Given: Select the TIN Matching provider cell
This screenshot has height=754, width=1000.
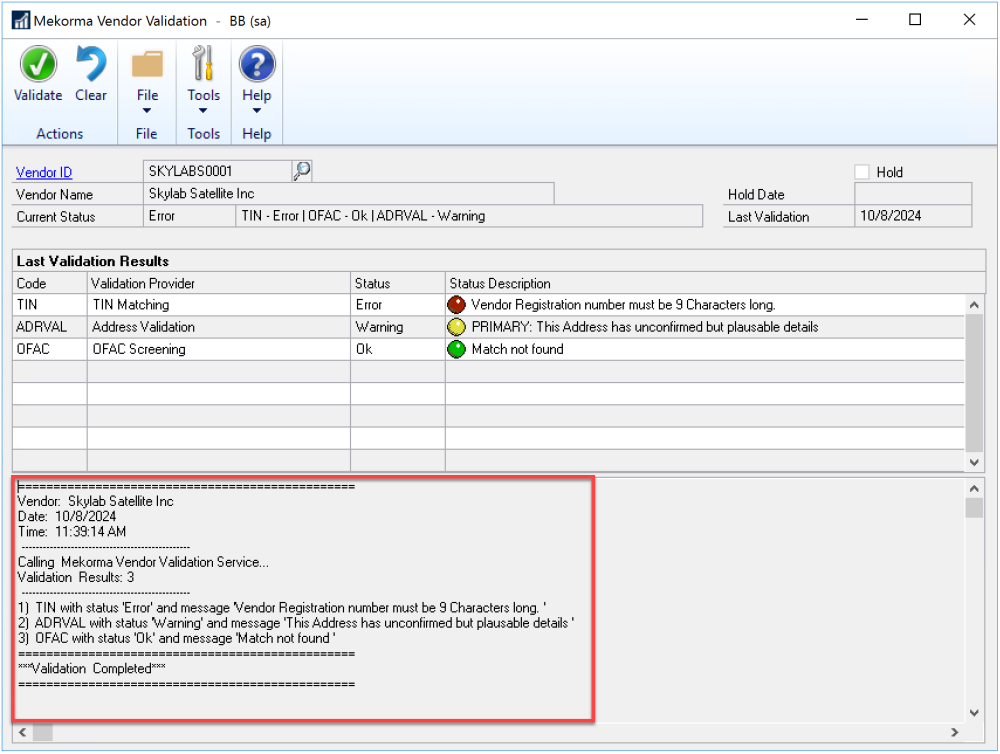Looking at the screenshot, I should click(219, 305).
